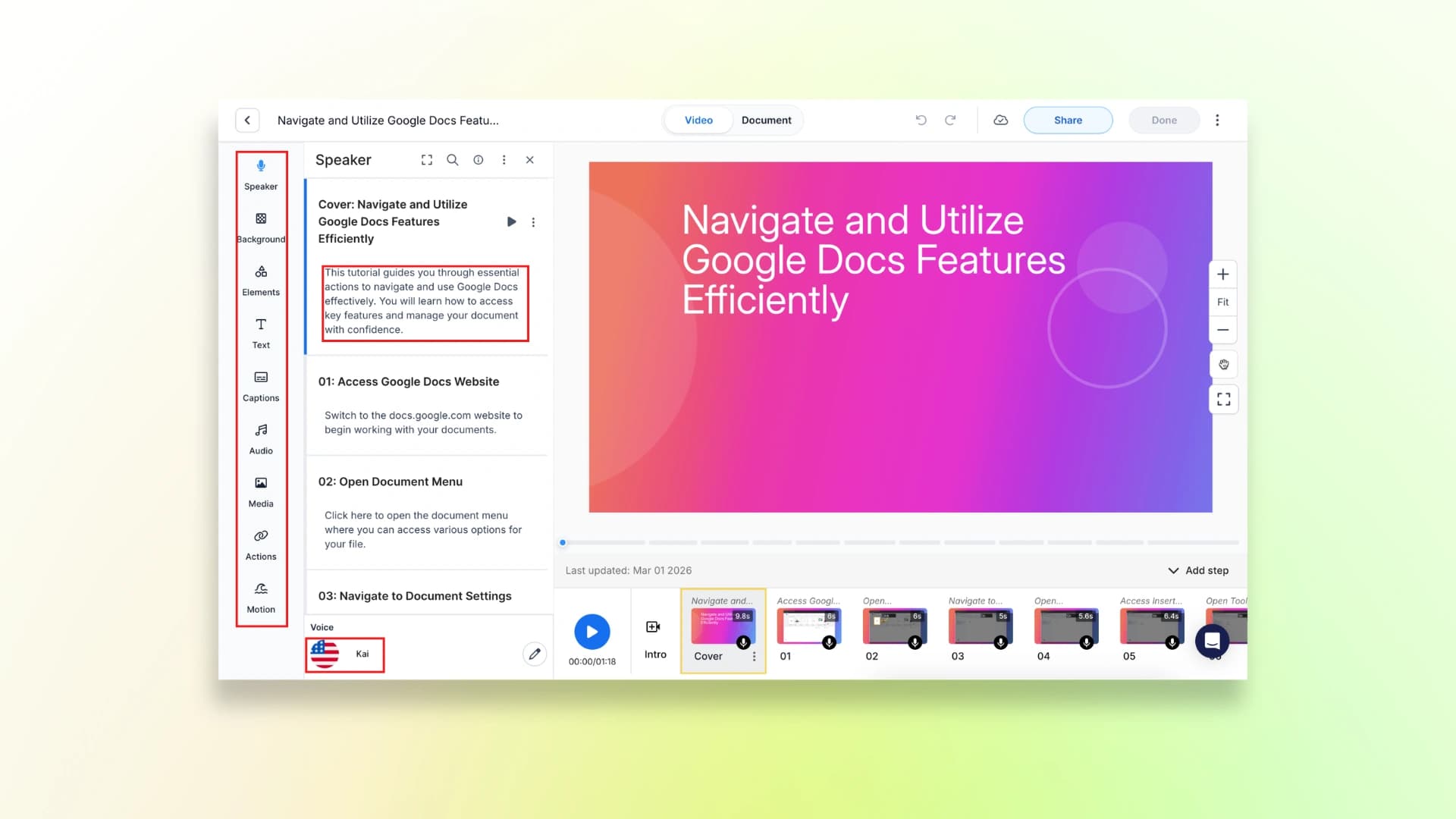This screenshot has width=1456, height=819.
Task: Open the Background panel in sidebar
Action: tap(261, 227)
